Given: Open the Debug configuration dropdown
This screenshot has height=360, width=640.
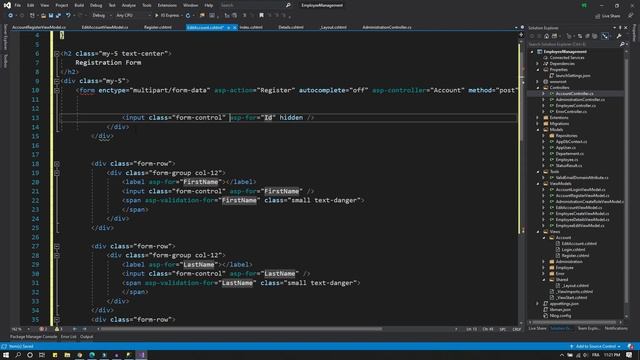Looking at the screenshot, I should coord(101,16).
